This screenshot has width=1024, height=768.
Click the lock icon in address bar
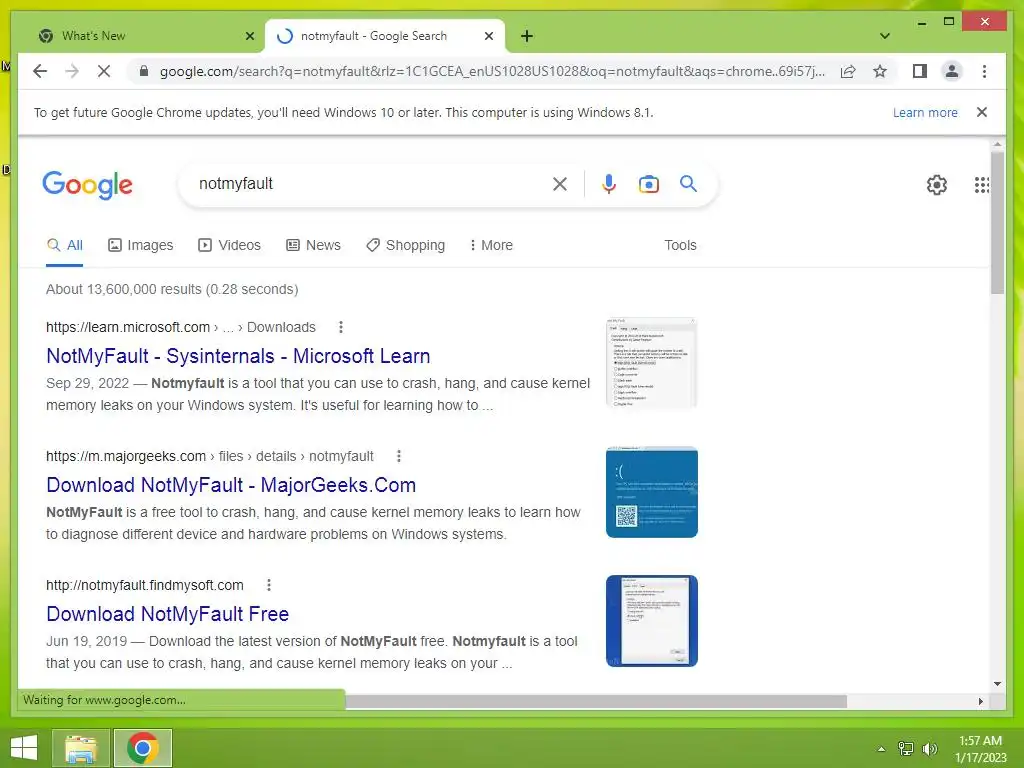(144, 71)
